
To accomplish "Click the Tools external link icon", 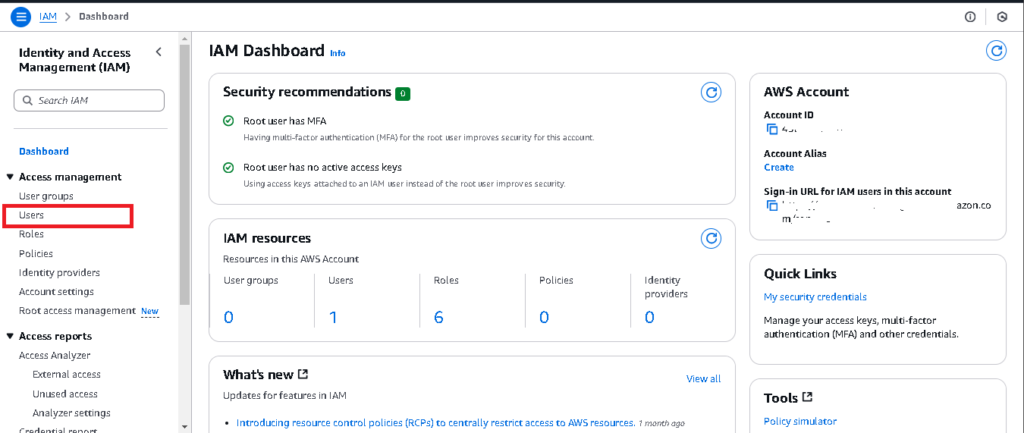I will 807,397.
